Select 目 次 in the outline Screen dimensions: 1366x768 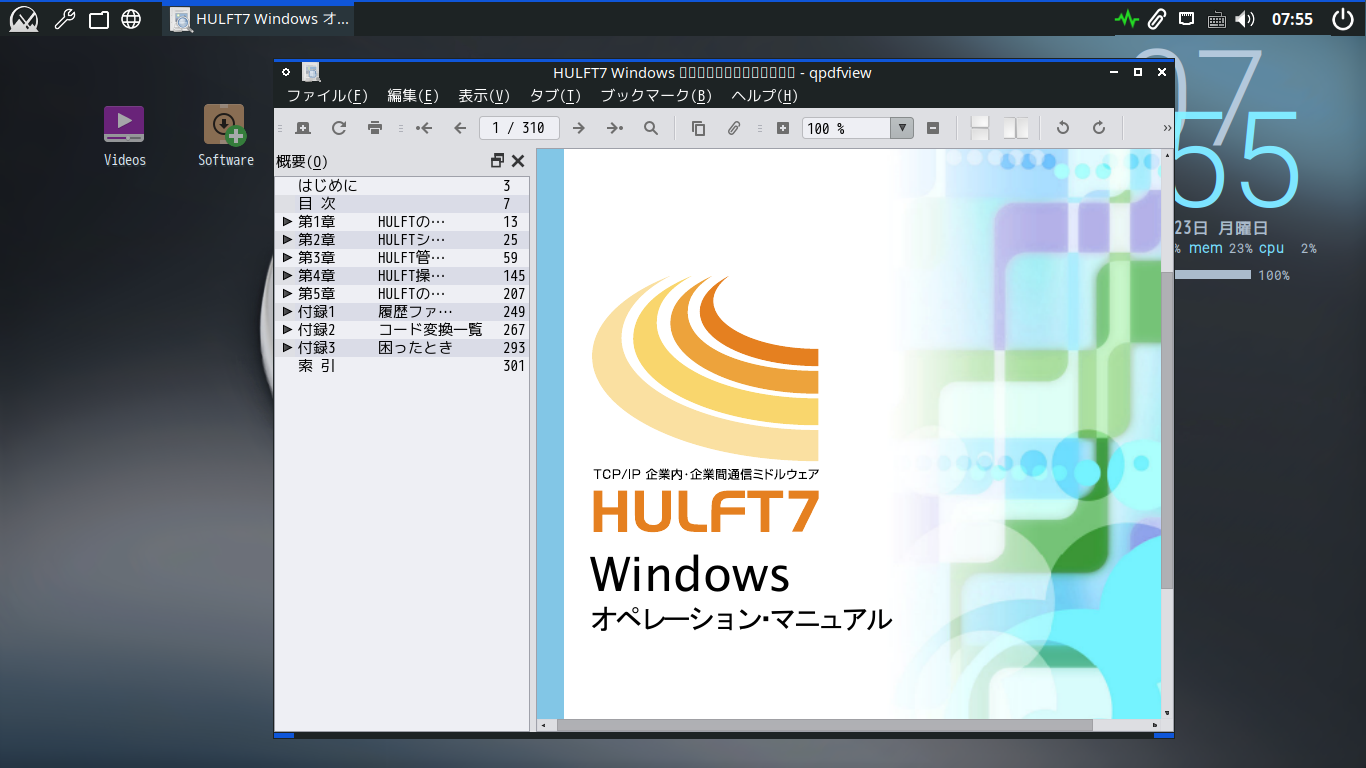tap(317, 204)
